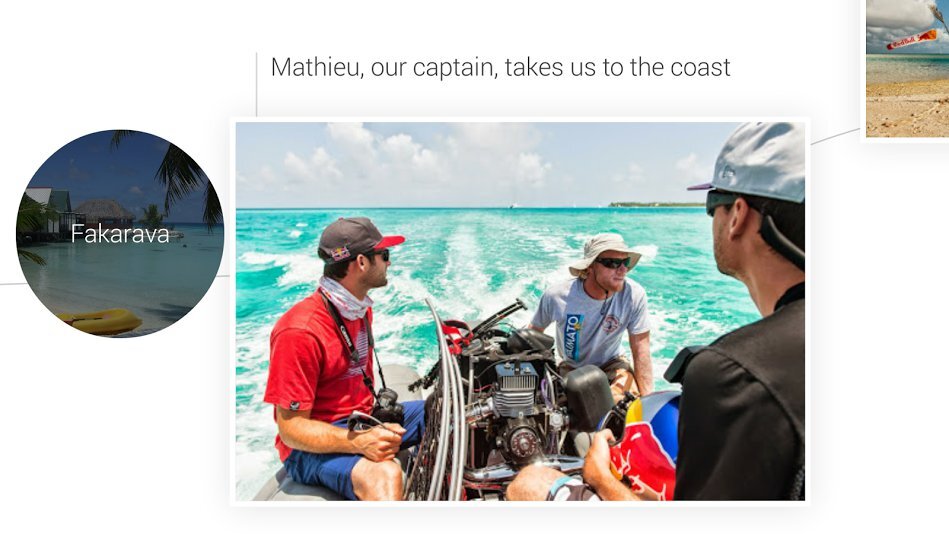Click the yellow kayak in Fakarava circle

pos(101,321)
